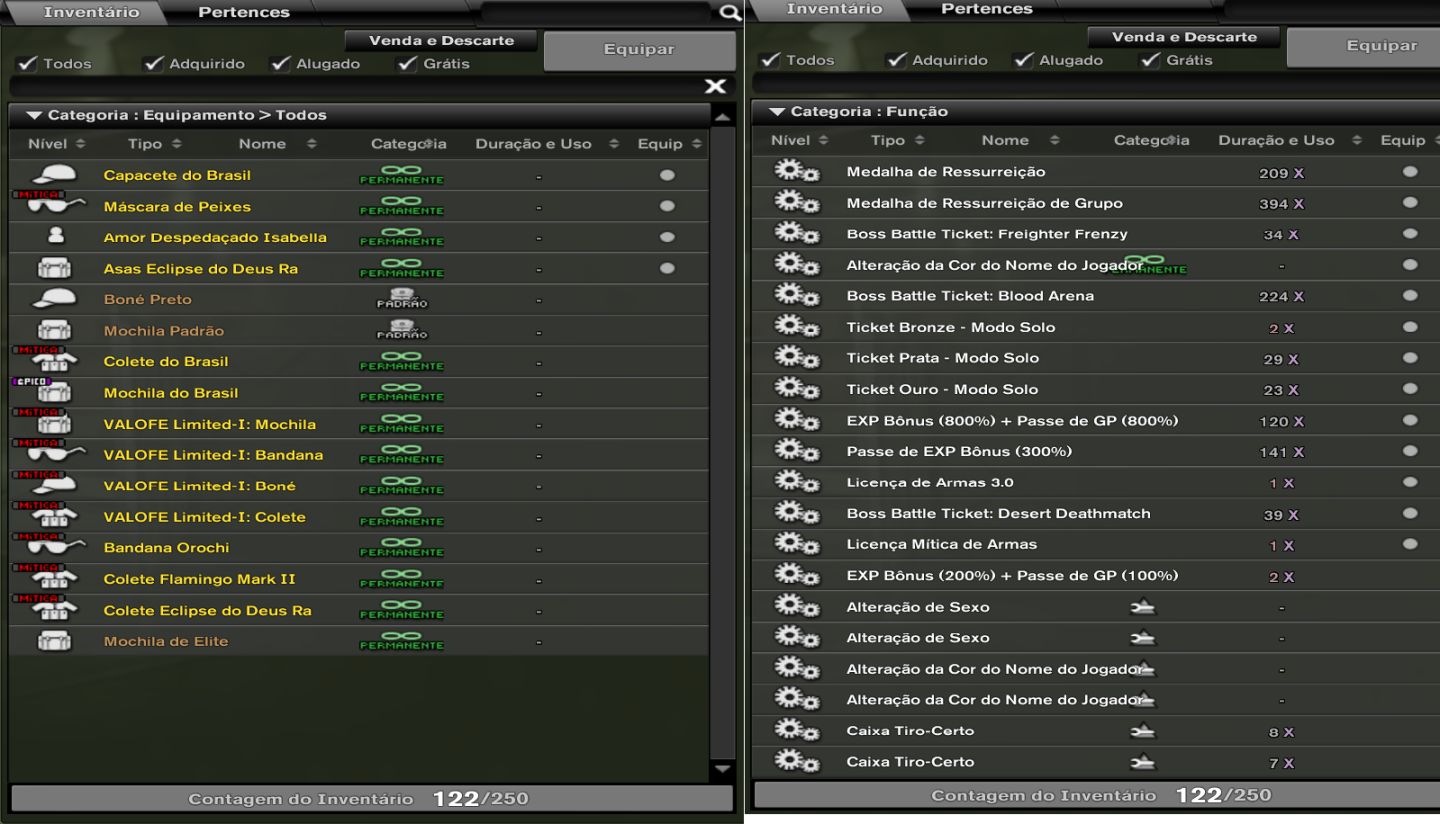Uncheck Adquirido in the Equipamento panel
Screen dimensions: 1440x824
(x=154, y=64)
